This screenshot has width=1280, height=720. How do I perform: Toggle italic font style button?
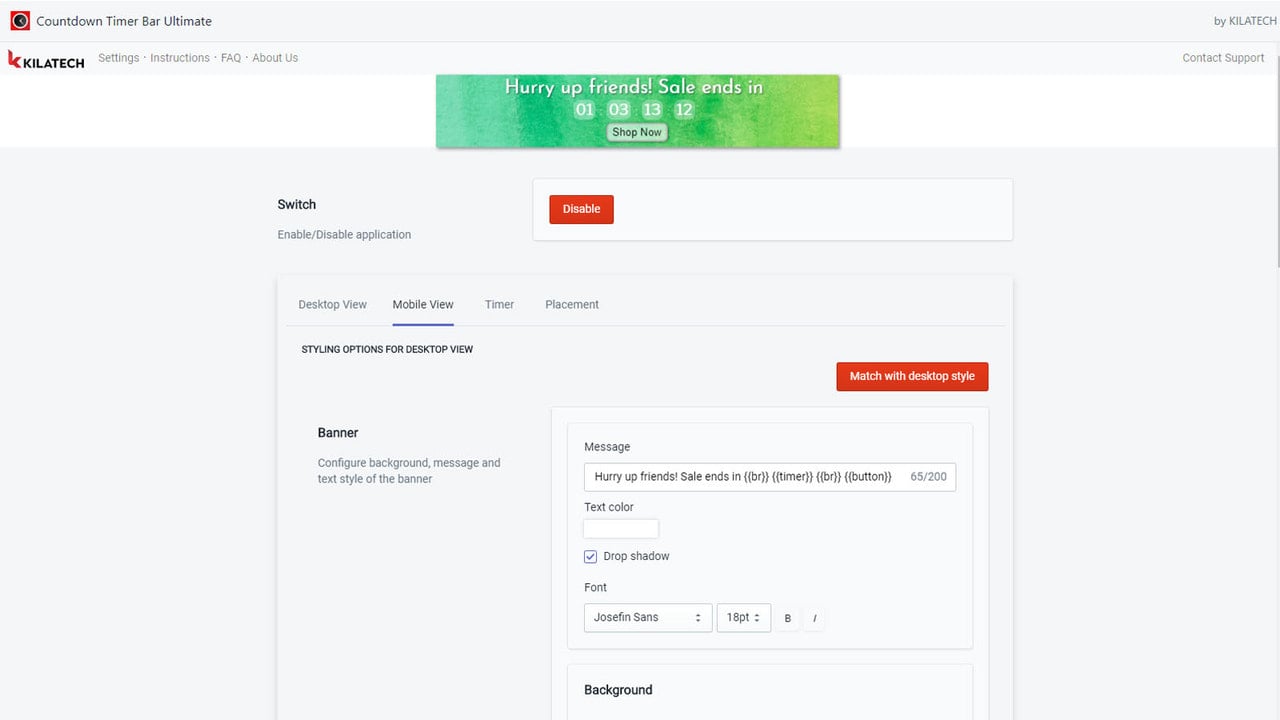[814, 618]
